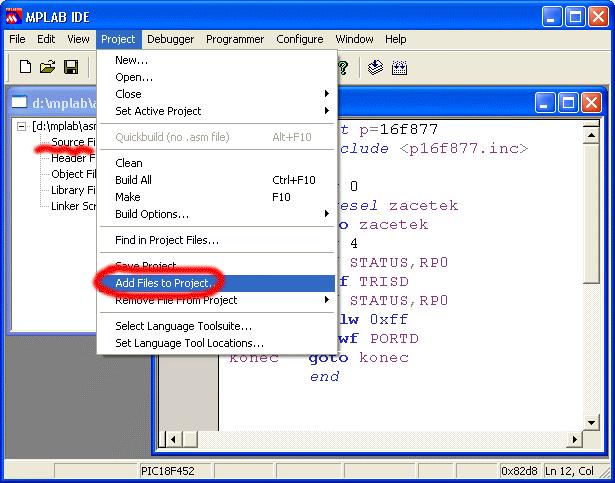Open the Window menu

click(354, 39)
